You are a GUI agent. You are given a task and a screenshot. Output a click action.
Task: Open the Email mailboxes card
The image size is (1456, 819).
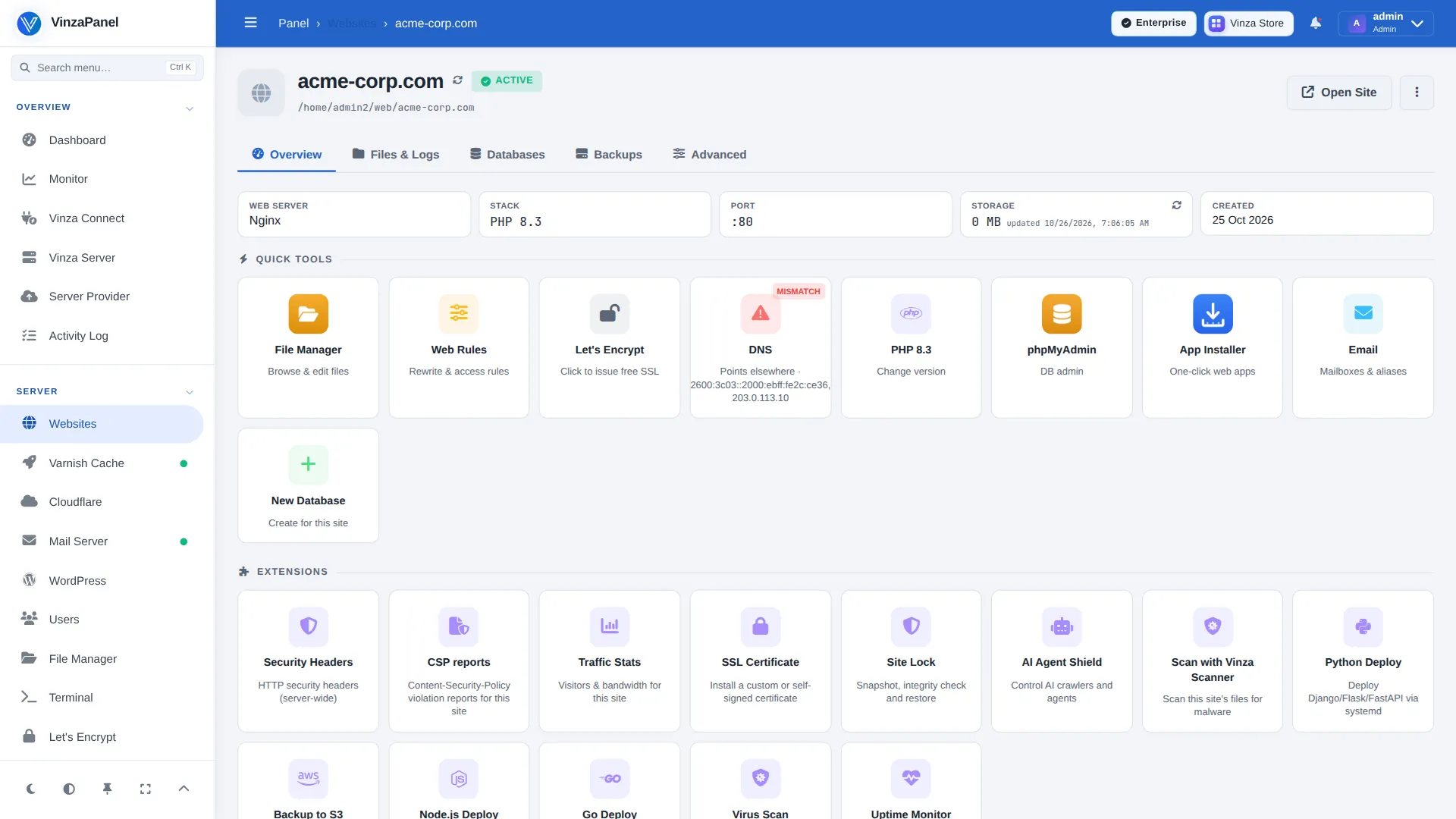[x=1363, y=347]
